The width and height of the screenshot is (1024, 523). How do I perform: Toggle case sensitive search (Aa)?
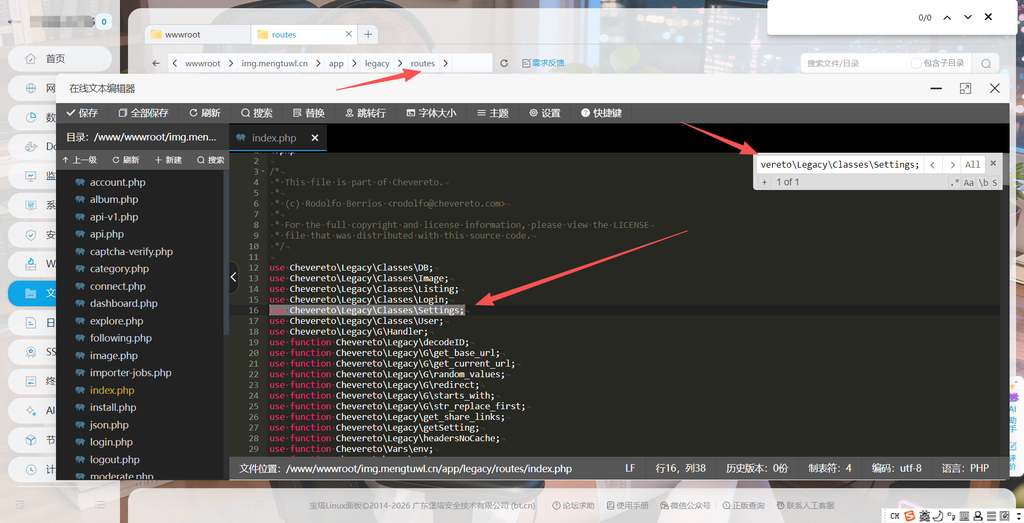[x=969, y=183]
